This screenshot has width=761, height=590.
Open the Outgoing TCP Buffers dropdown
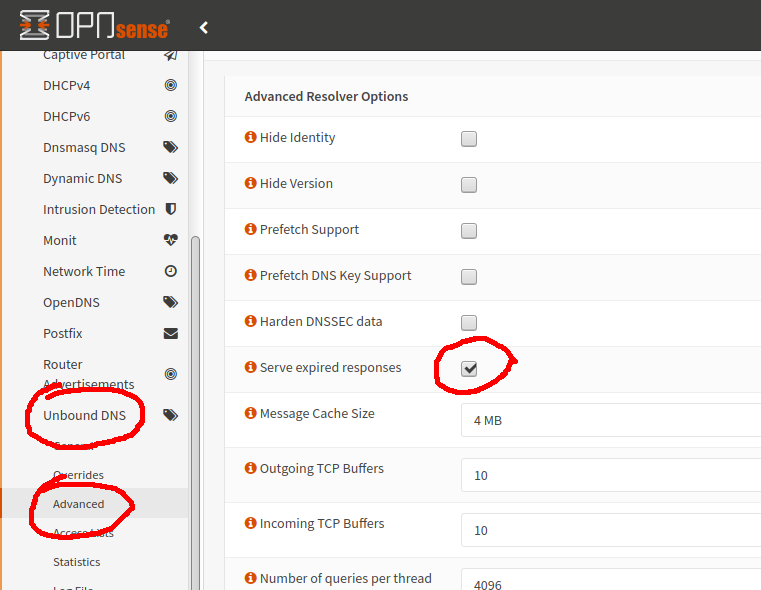click(x=611, y=475)
